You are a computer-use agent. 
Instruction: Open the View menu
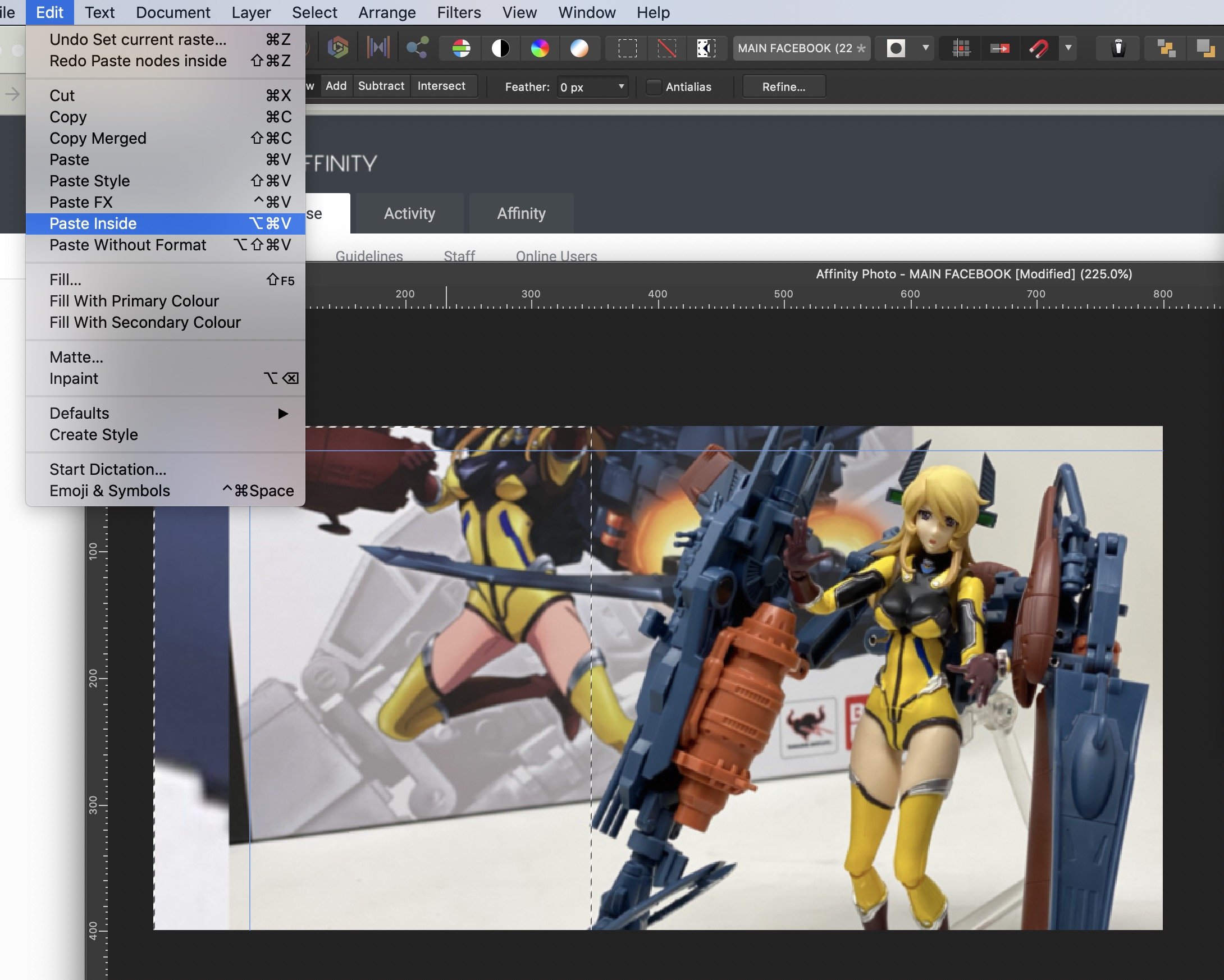[519, 12]
